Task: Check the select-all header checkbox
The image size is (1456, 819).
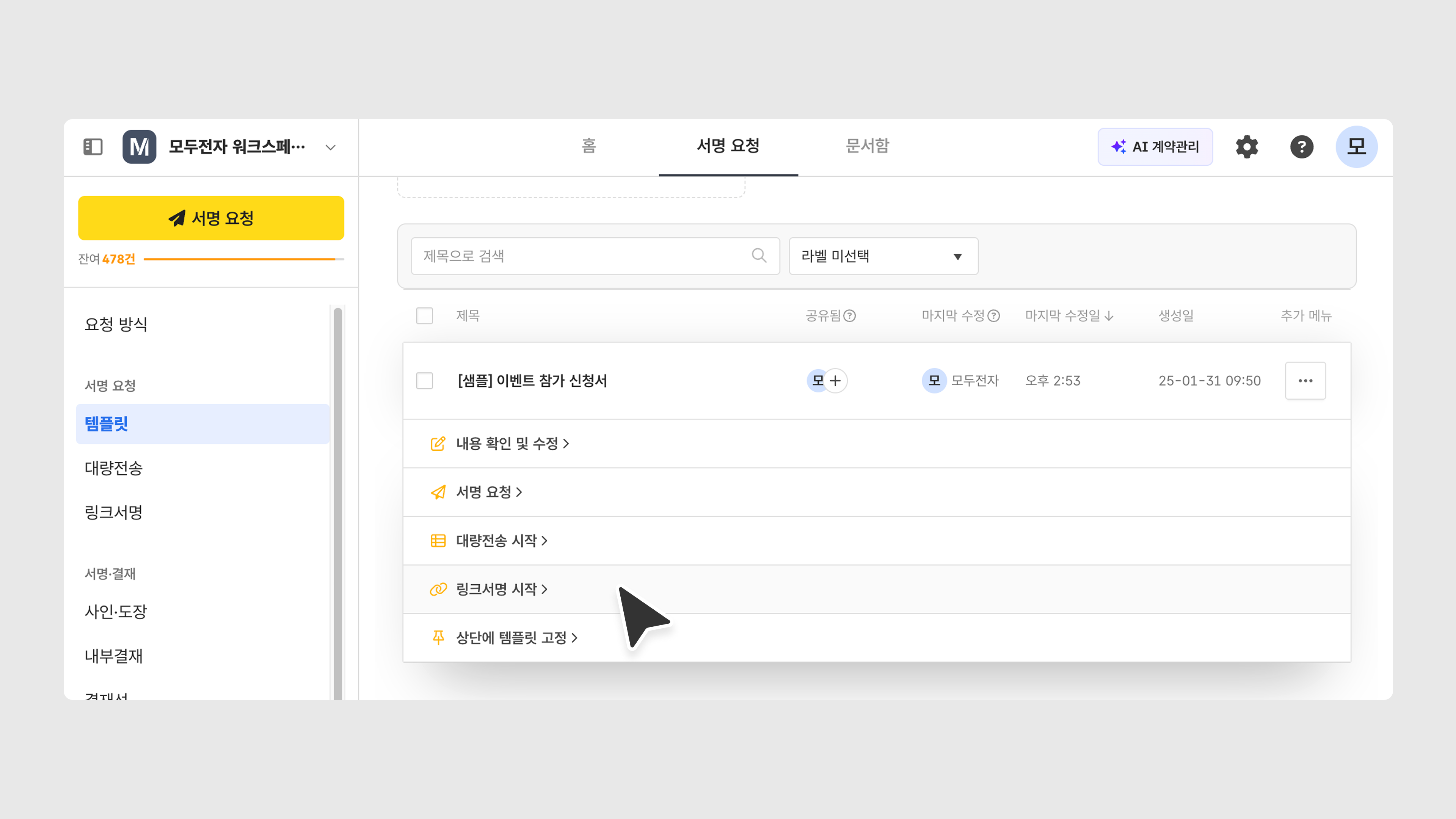Action: point(425,316)
